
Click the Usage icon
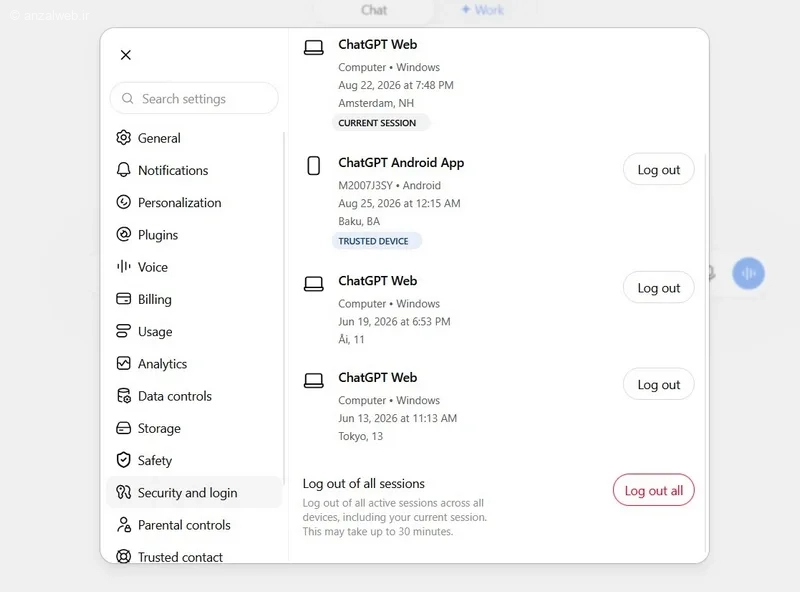pyautogui.click(x=123, y=331)
